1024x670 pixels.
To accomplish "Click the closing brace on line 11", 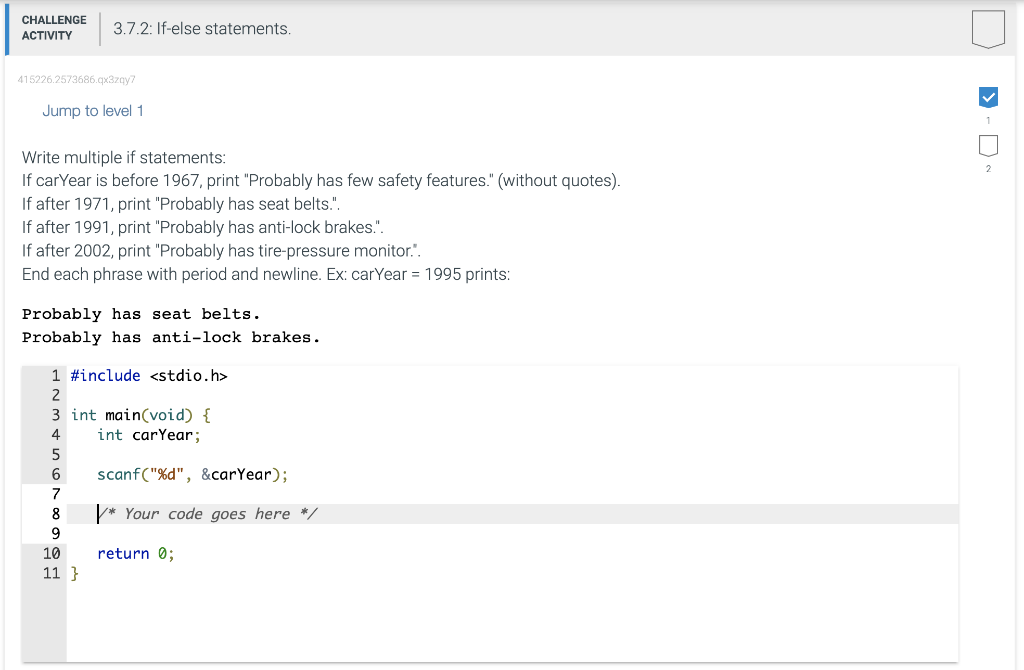I will click(x=75, y=573).
